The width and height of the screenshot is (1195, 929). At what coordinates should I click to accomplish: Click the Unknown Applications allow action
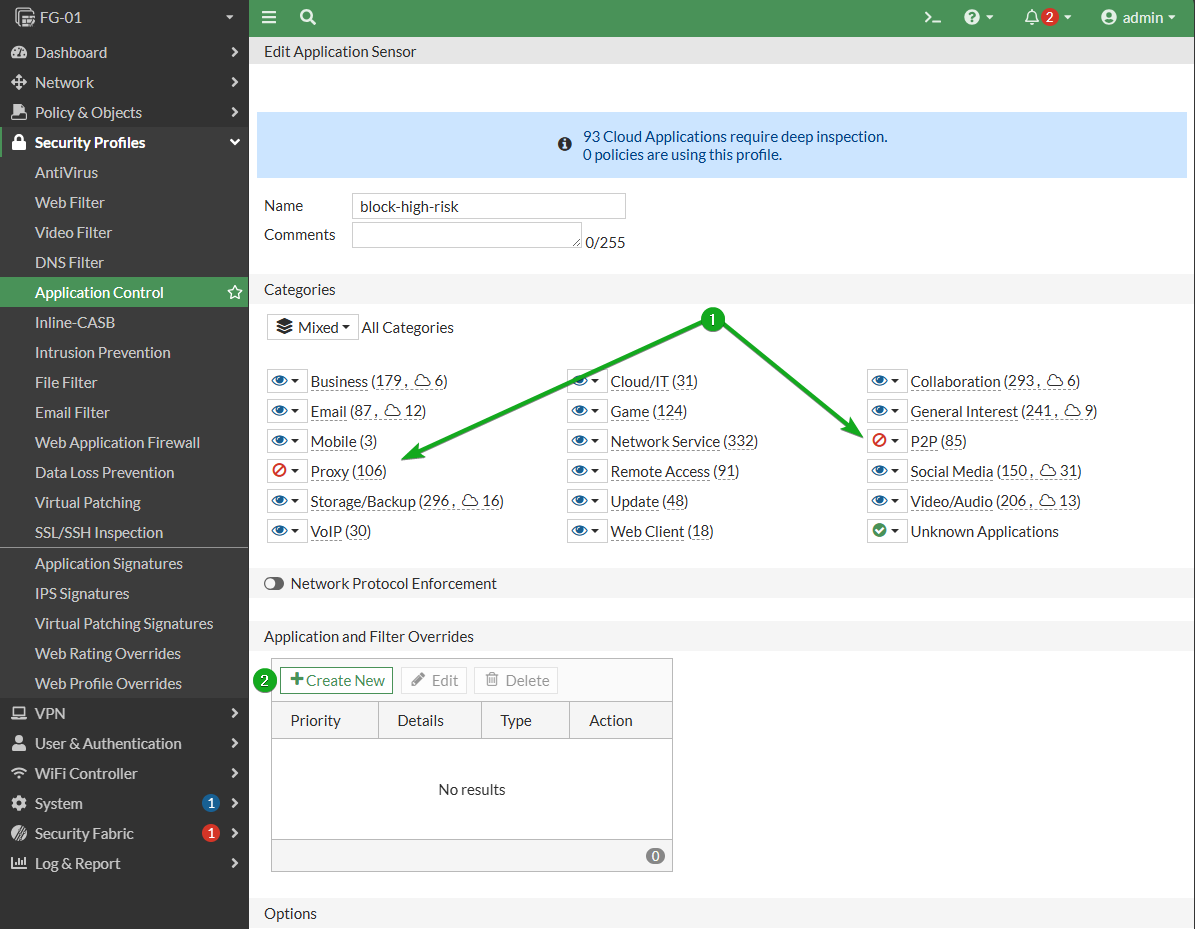(886, 531)
